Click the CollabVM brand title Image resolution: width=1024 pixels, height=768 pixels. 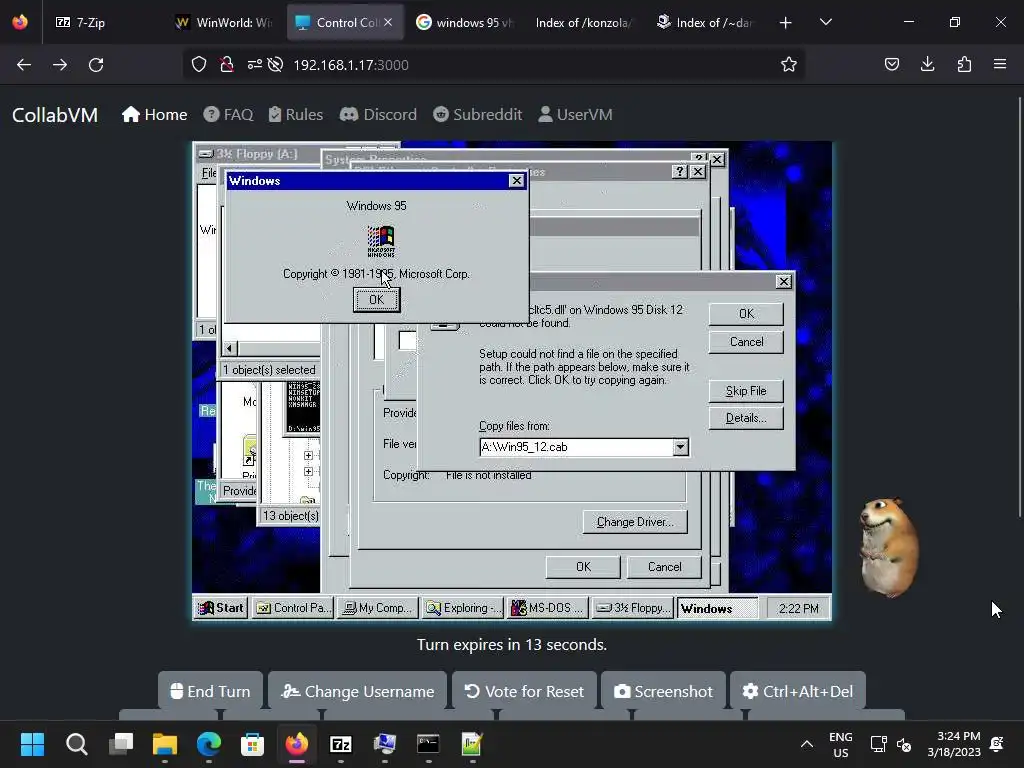tap(55, 115)
